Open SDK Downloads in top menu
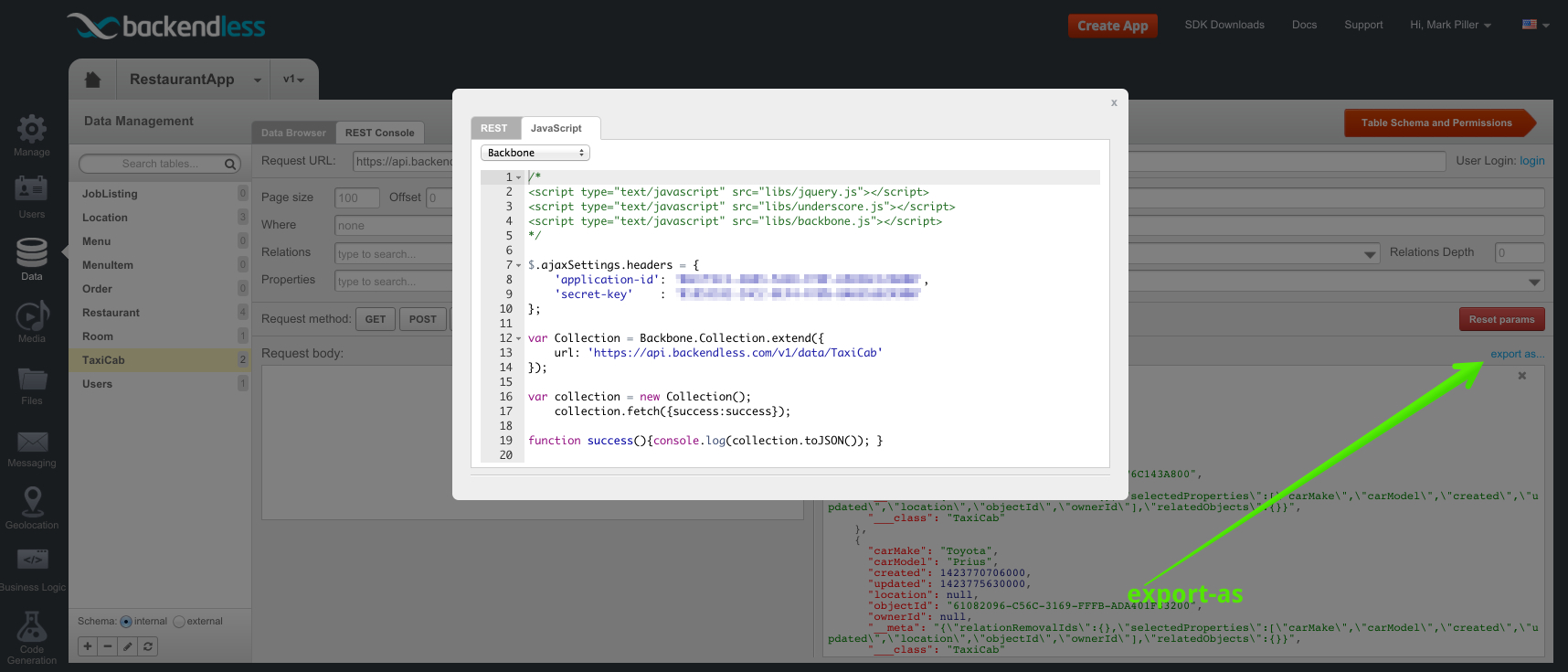 (1224, 25)
